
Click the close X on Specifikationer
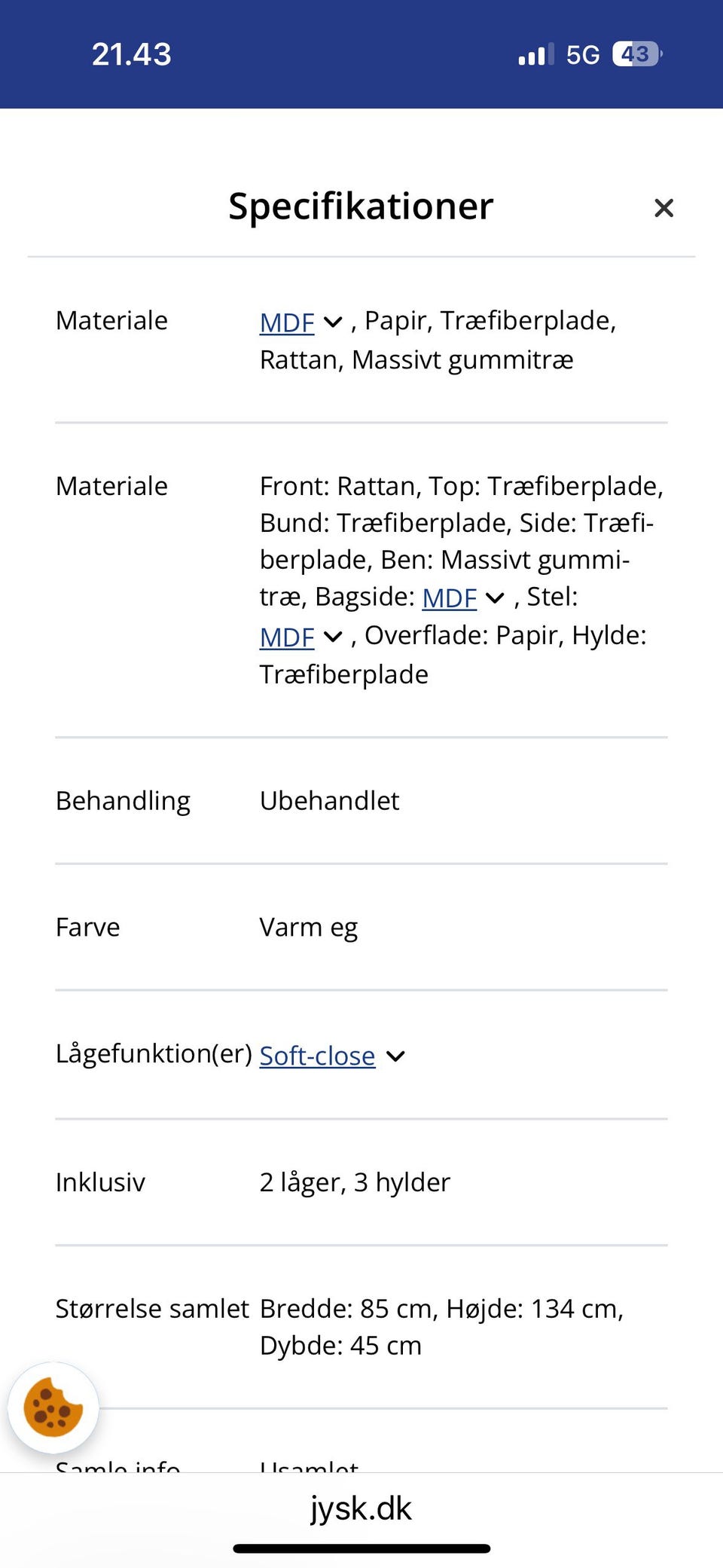pyautogui.click(x=664, y=207)
